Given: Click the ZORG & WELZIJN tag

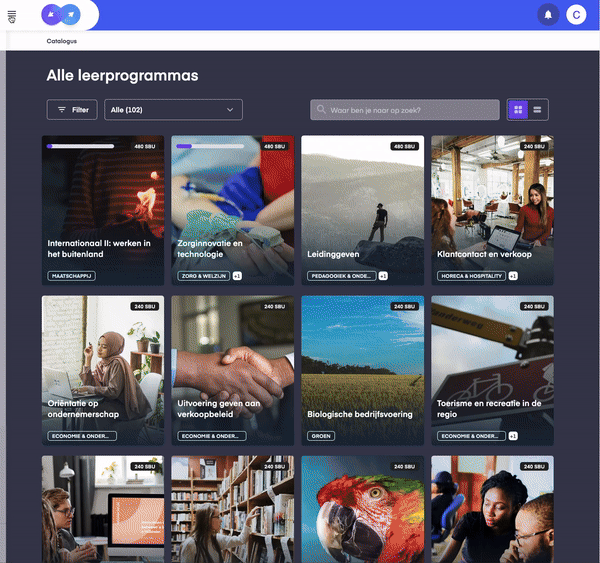Looking at the screenshot, I should 204,276.
